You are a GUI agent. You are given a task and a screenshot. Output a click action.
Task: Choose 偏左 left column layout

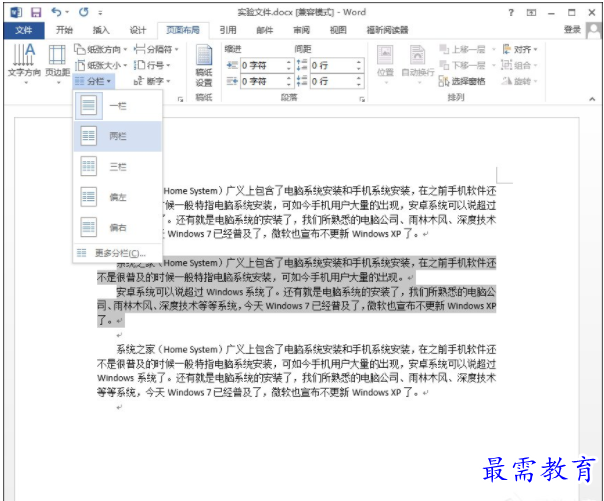pos(117,197)
